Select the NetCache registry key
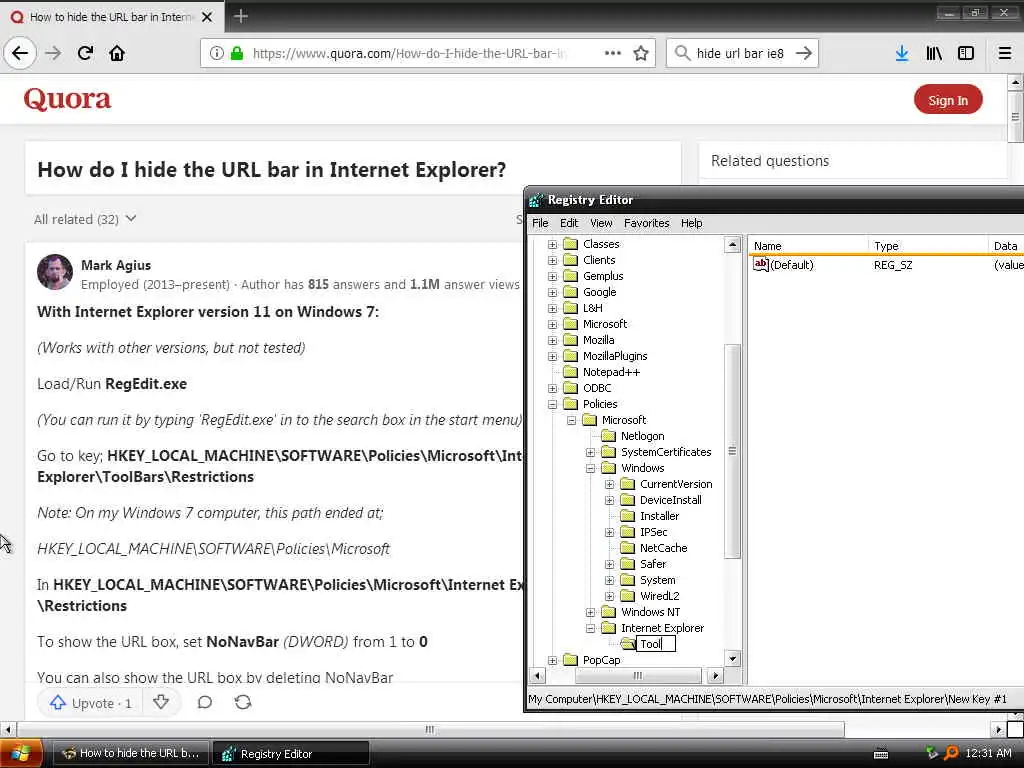The width and height of the screenshot is (1024, 768). pyautogui.click(x=664, y=548)
